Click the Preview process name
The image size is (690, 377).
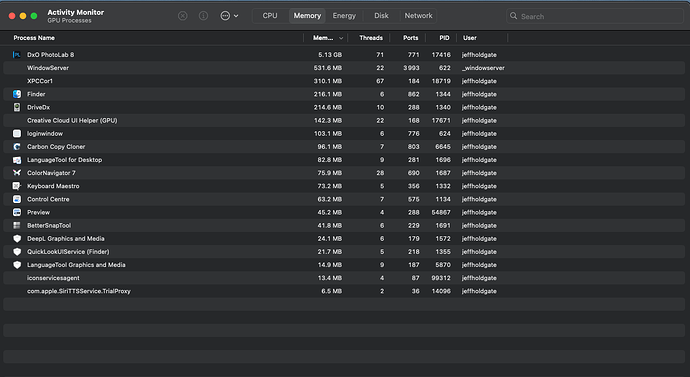[38, 212]
